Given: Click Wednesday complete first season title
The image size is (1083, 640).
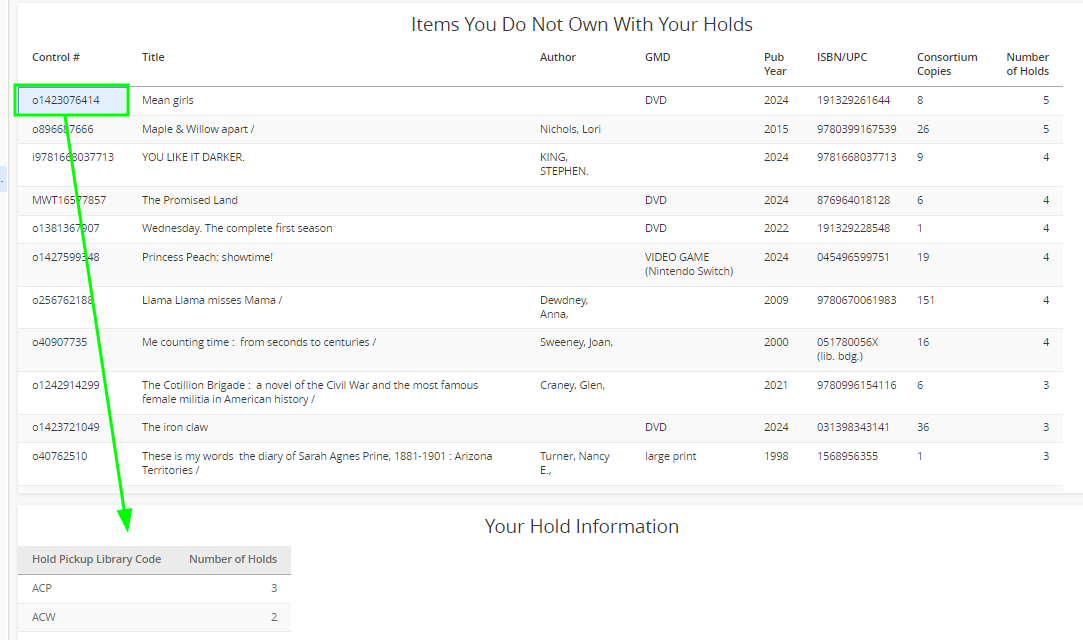Looking at the screenshot, I should tap(237, 228).
